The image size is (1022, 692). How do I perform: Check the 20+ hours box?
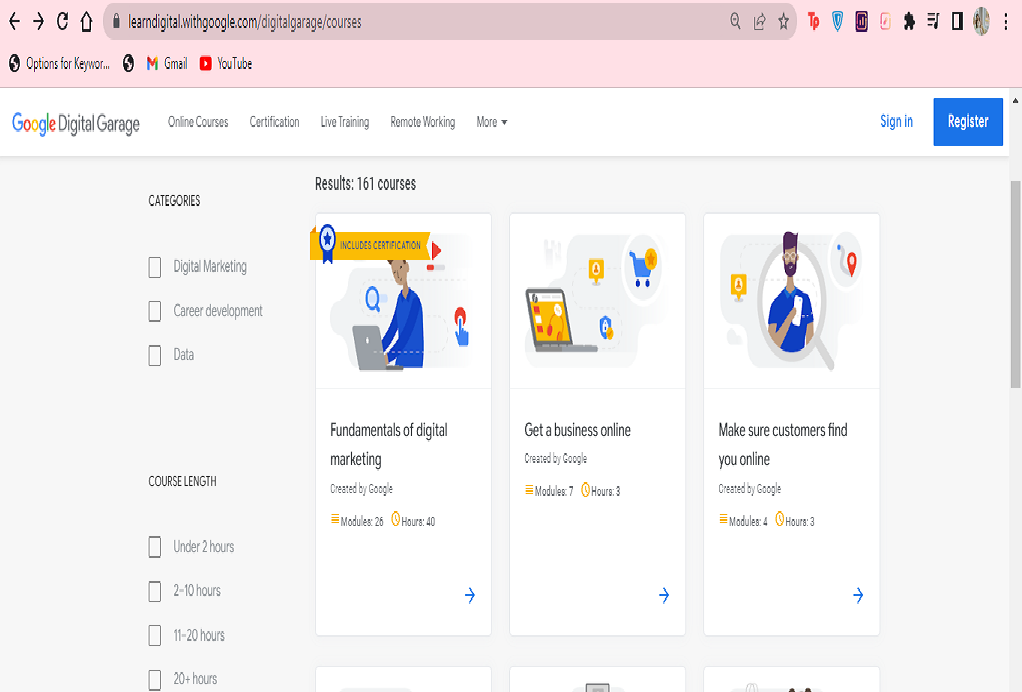coord(154,680)
